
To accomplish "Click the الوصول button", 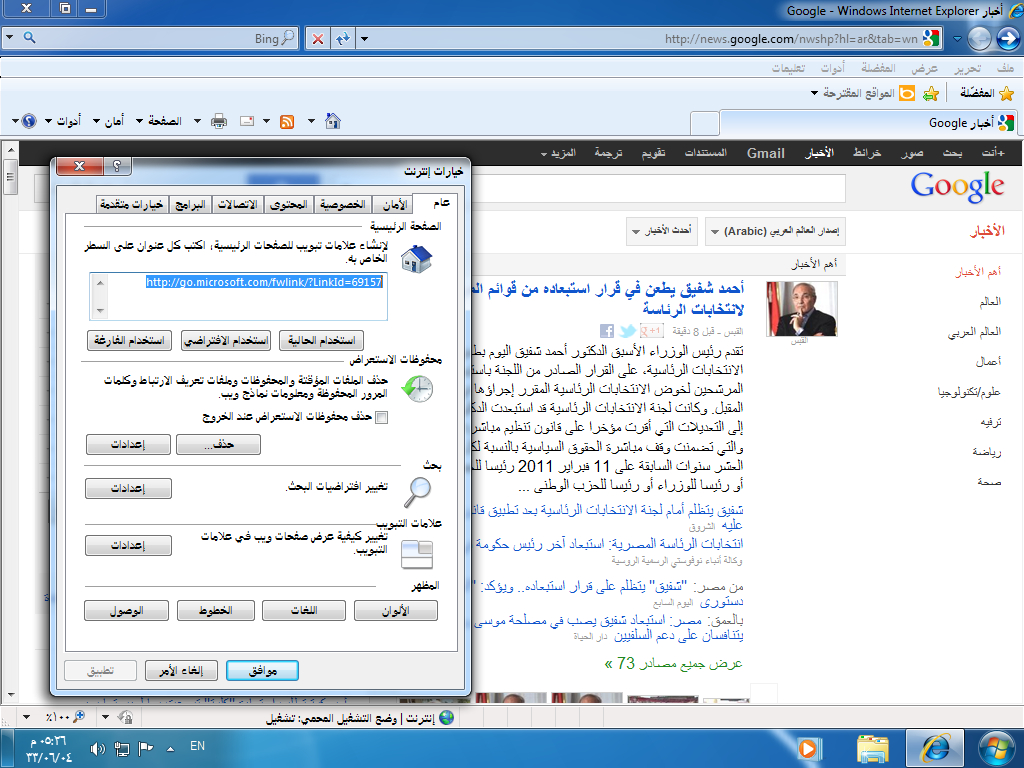I will point(127,611).
